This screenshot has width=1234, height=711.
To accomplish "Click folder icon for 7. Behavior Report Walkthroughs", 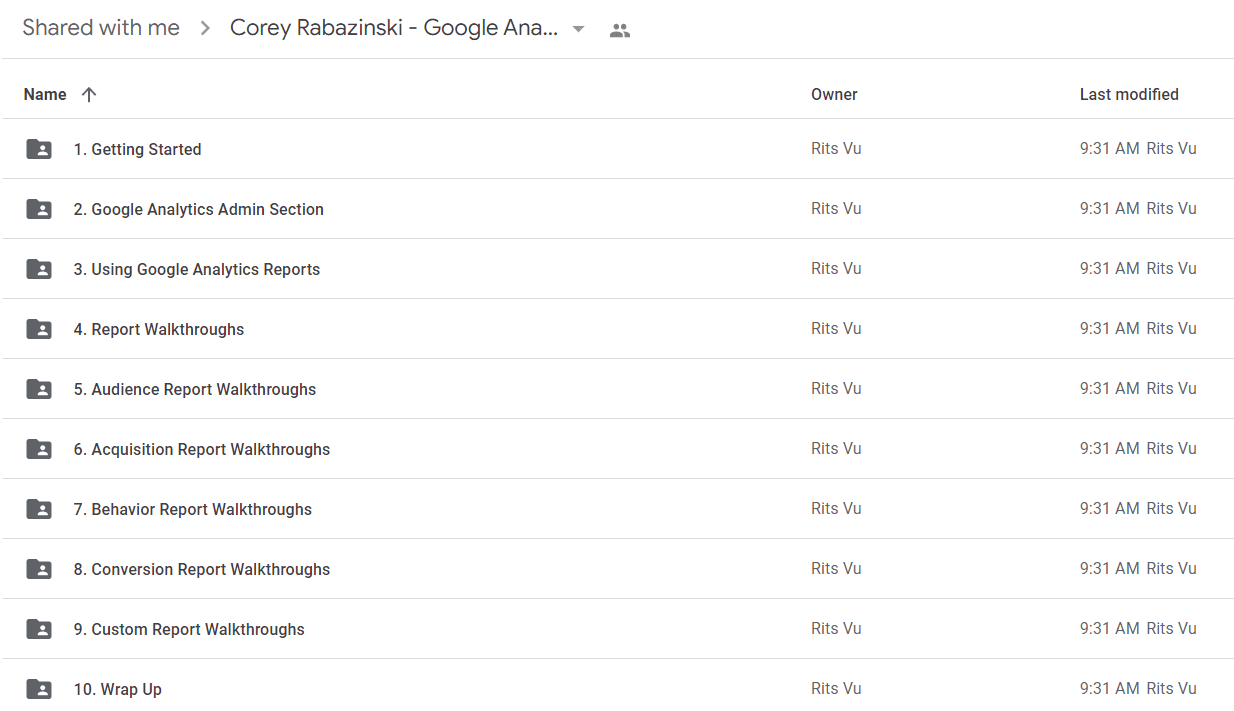I will tap(39, 509).
